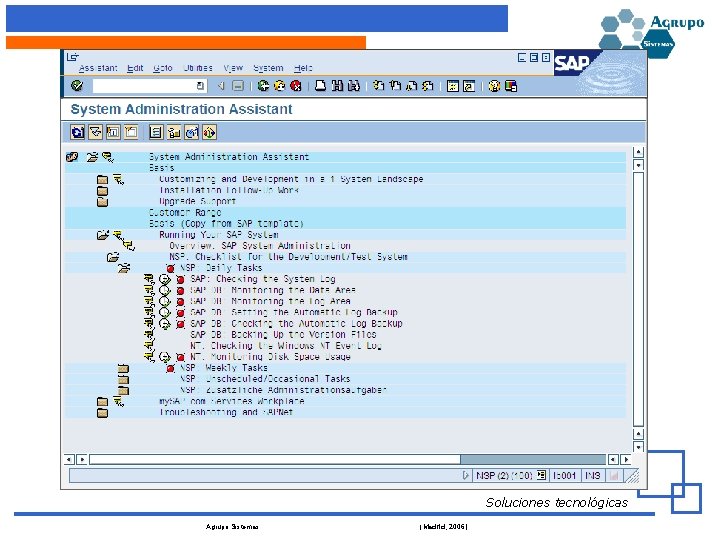The width and height of the screenshot is (720, 540).
Task: Expand the mySAP.com Services Workplace folder
Action: coord(102,402)
